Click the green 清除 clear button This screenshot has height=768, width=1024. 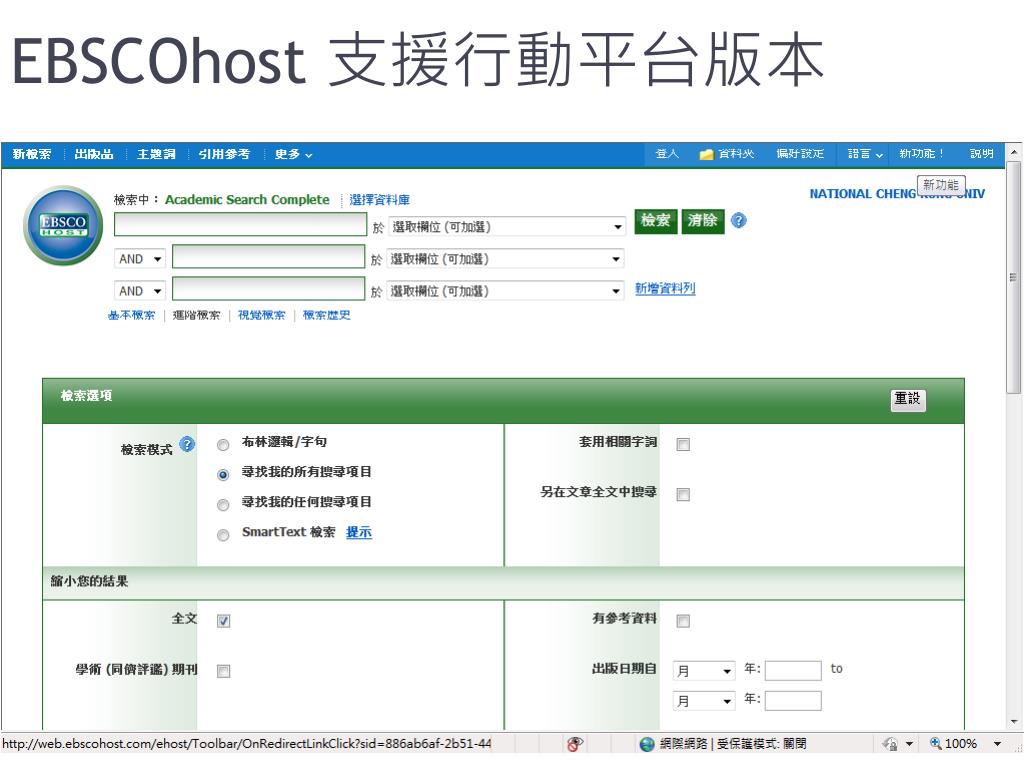coord(703,221)
